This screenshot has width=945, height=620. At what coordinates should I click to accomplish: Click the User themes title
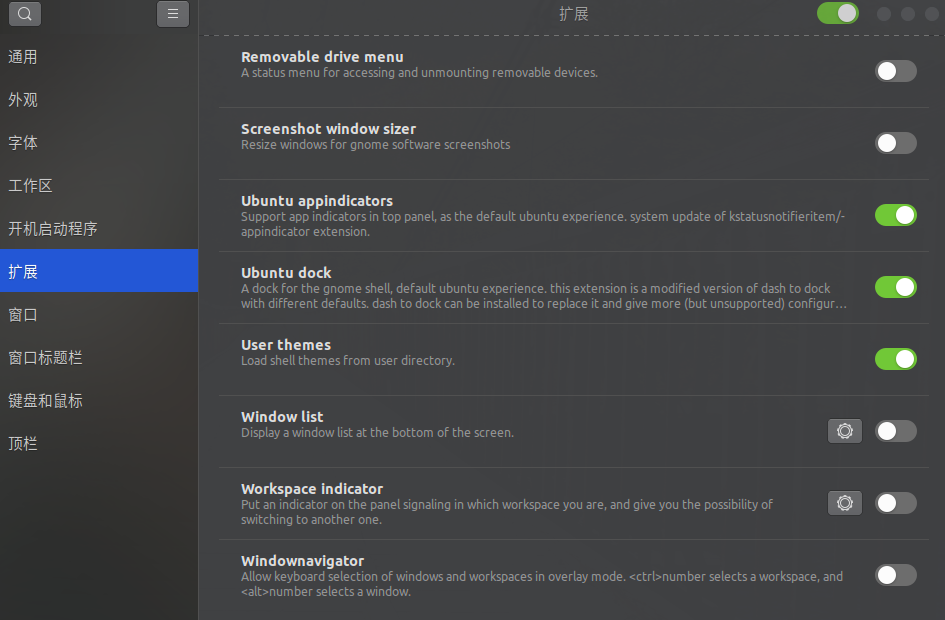[x=286, y=345]
